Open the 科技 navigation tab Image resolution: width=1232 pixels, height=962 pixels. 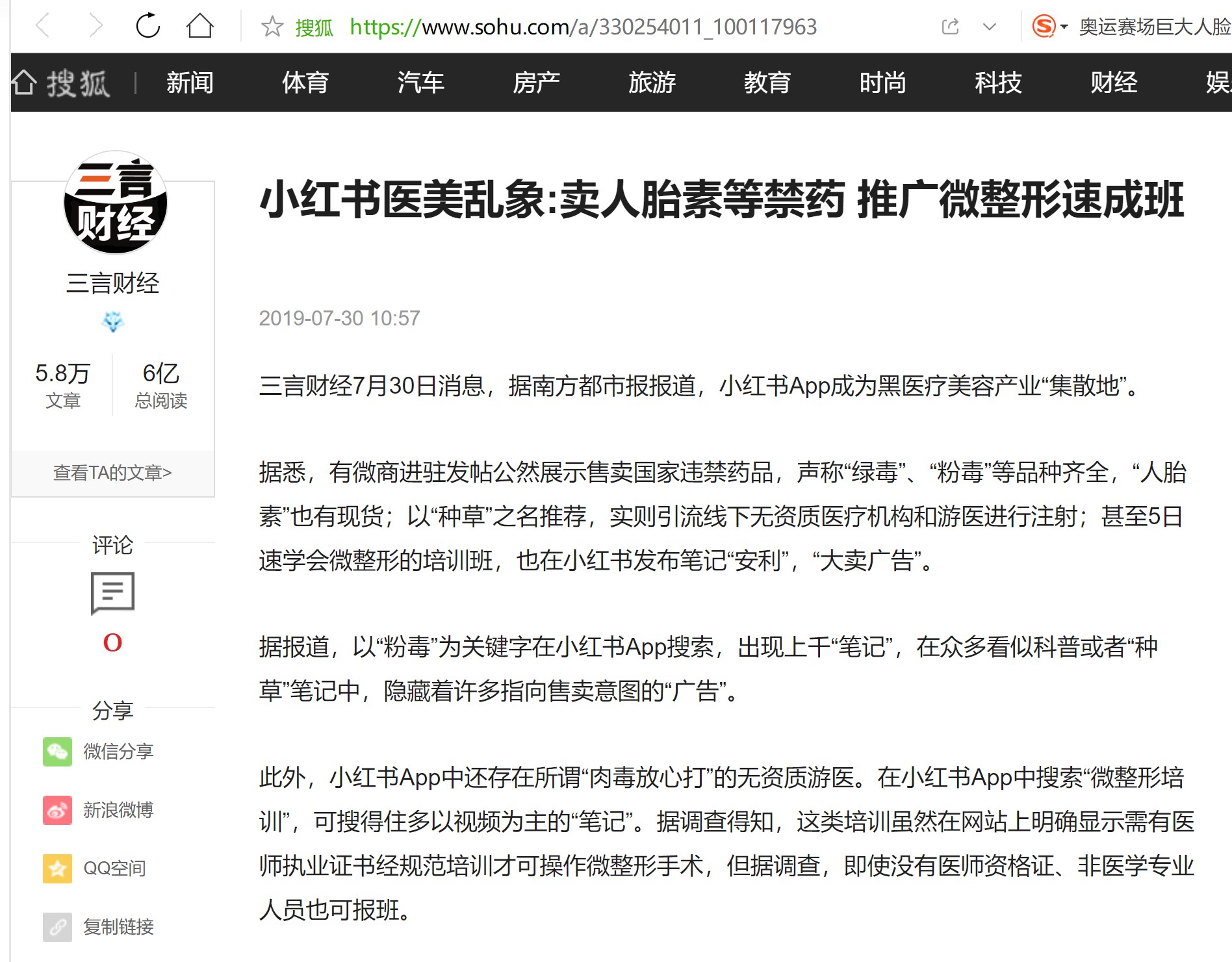click(x=998, y=82)
